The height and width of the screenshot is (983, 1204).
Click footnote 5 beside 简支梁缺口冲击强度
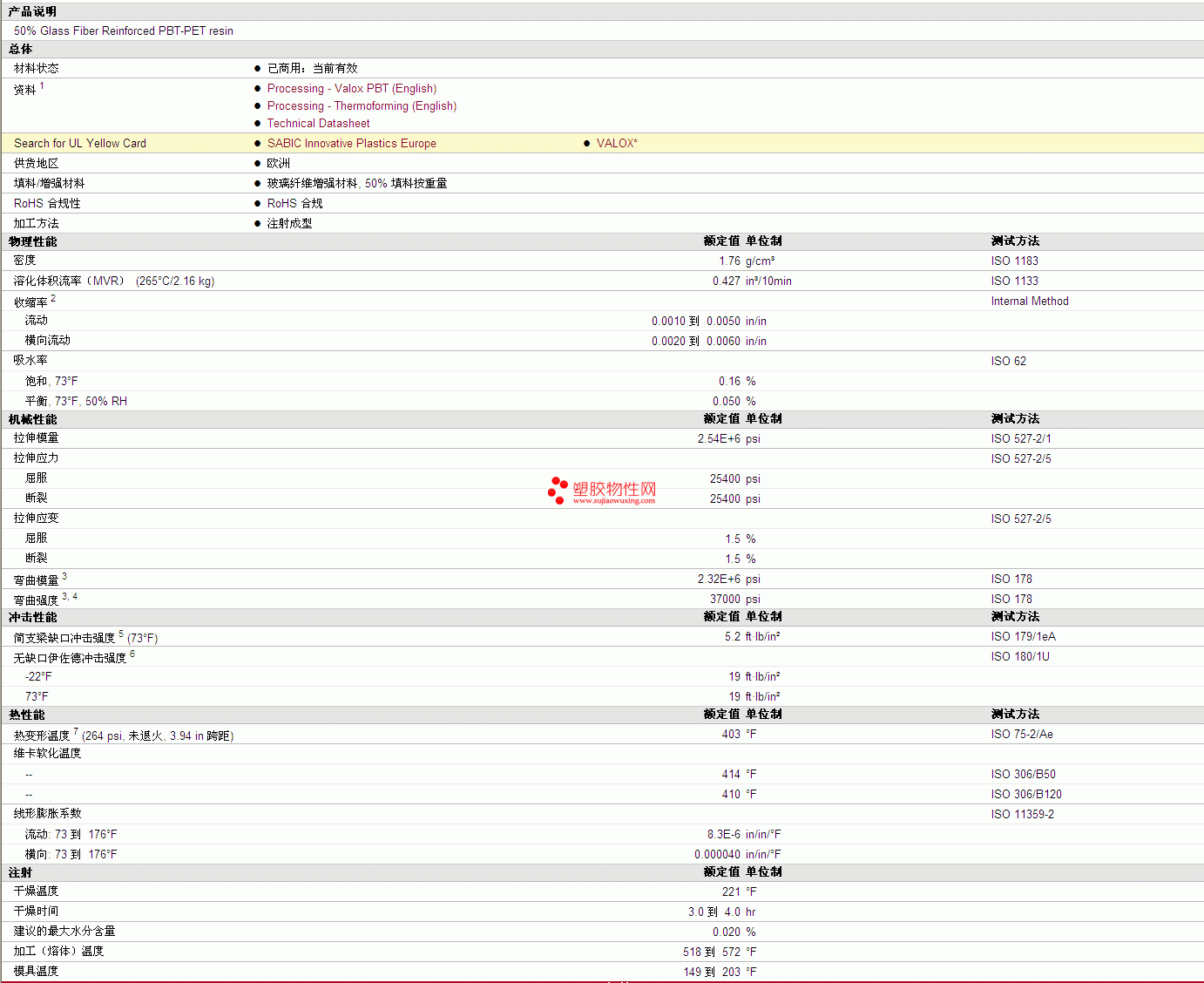point(121,634)
